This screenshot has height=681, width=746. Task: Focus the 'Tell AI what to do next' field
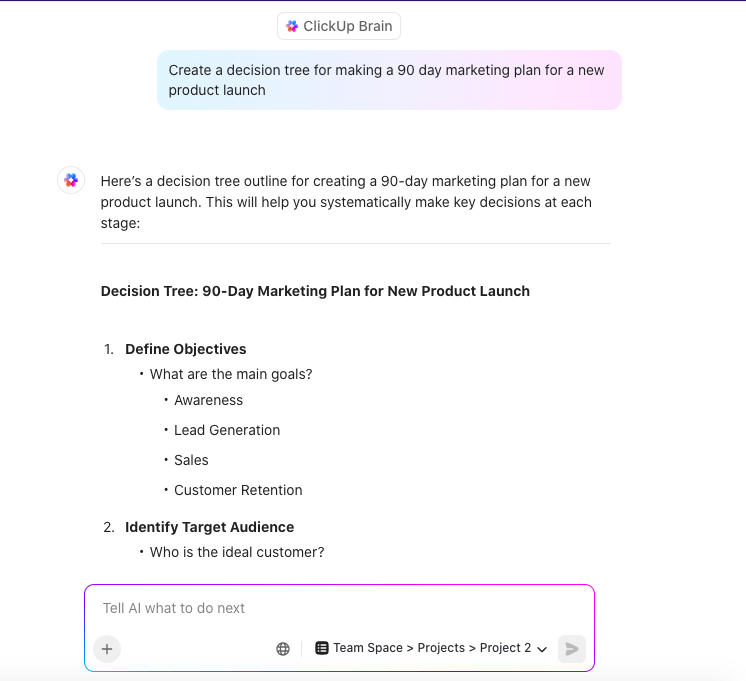(340, 609)
